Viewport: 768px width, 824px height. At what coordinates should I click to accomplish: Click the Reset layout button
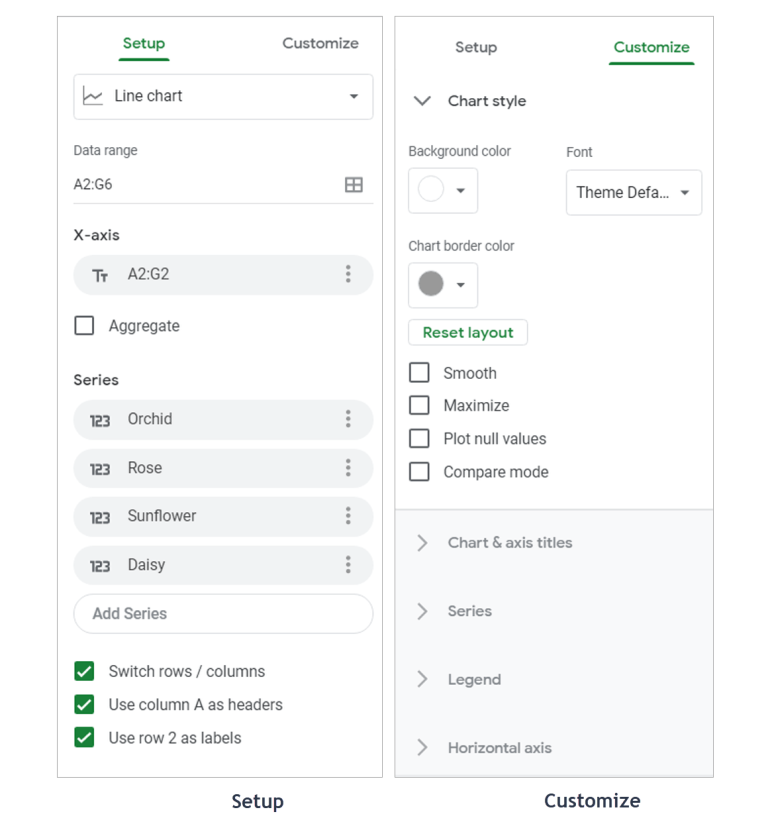coord(468,332)
